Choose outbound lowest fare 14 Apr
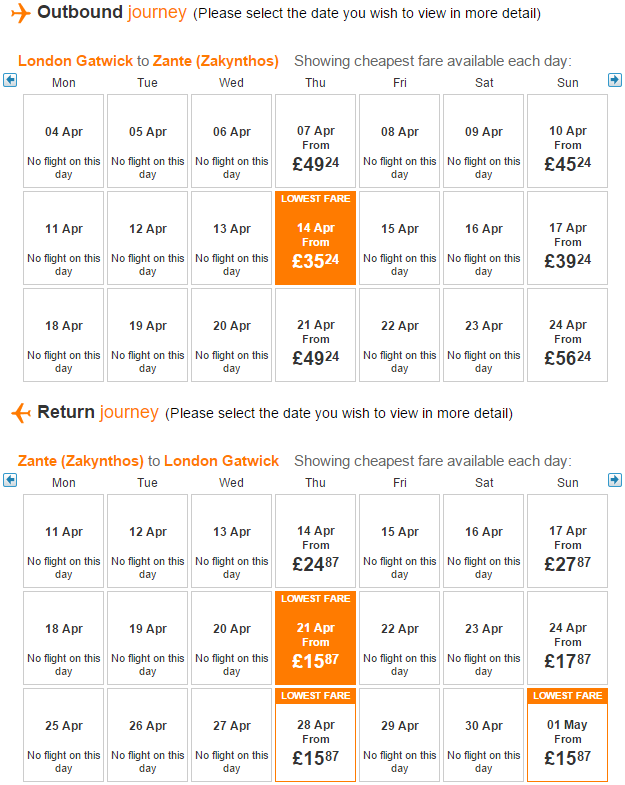 coord(316,238)
